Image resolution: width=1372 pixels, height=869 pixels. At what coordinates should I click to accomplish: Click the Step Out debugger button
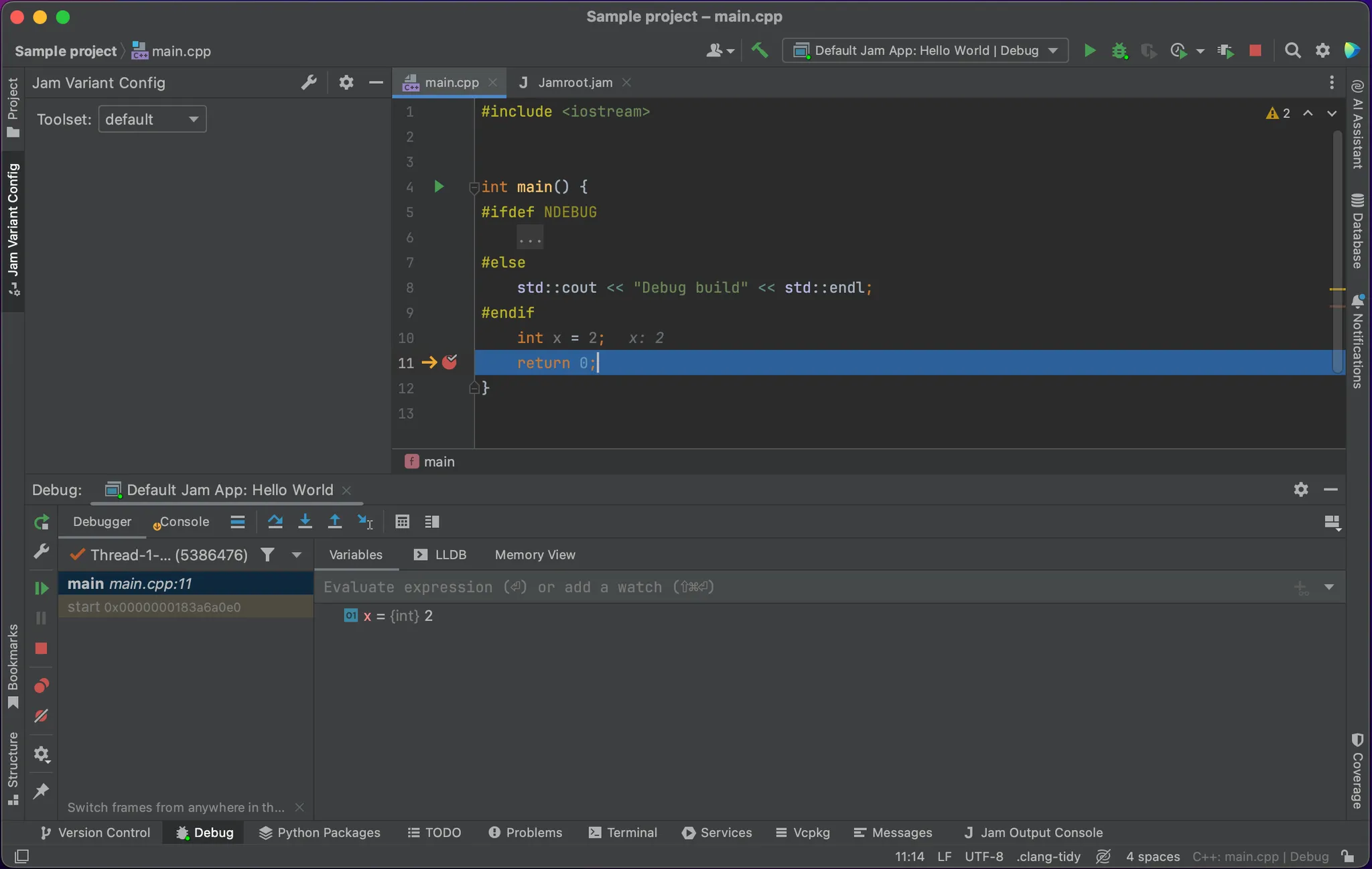pos(335,521)
